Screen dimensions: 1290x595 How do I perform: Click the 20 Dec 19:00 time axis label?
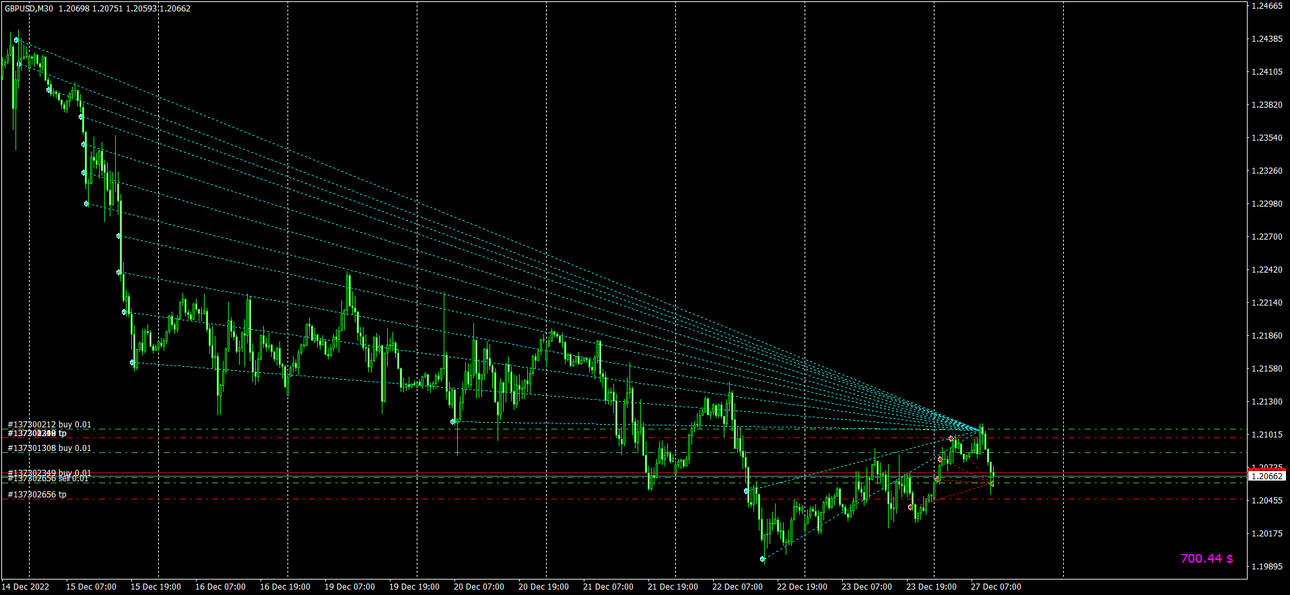coord(543,587)
